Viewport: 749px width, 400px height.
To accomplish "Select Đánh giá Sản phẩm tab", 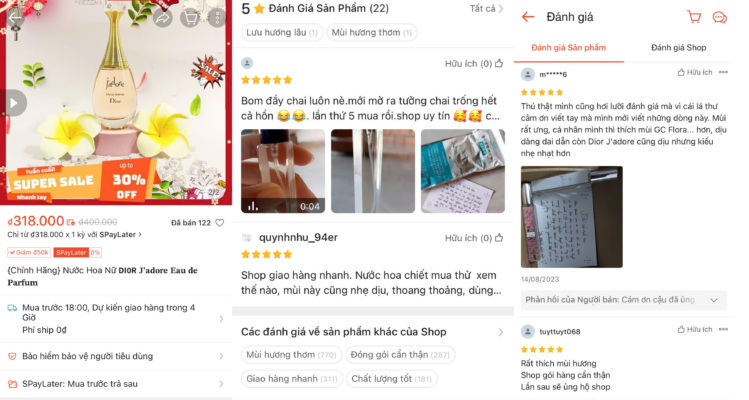I will click(568, 48).
